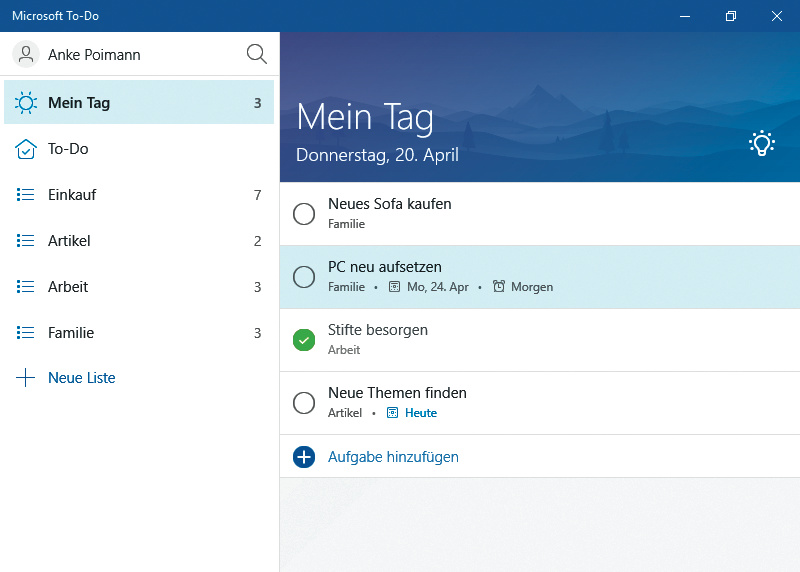Create a list via Neue Liste
800x572 pixels.
click(82, 378)
